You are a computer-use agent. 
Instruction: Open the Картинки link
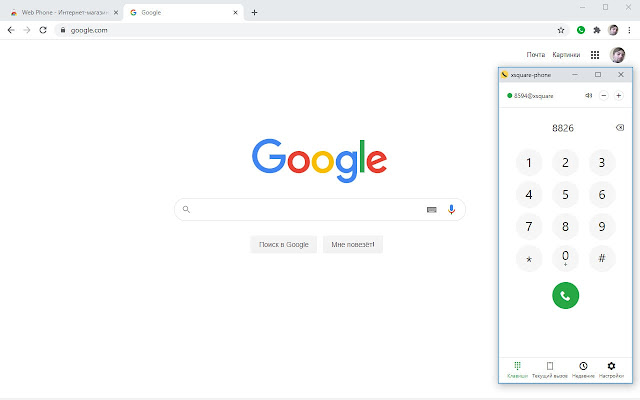pos(566,55)
